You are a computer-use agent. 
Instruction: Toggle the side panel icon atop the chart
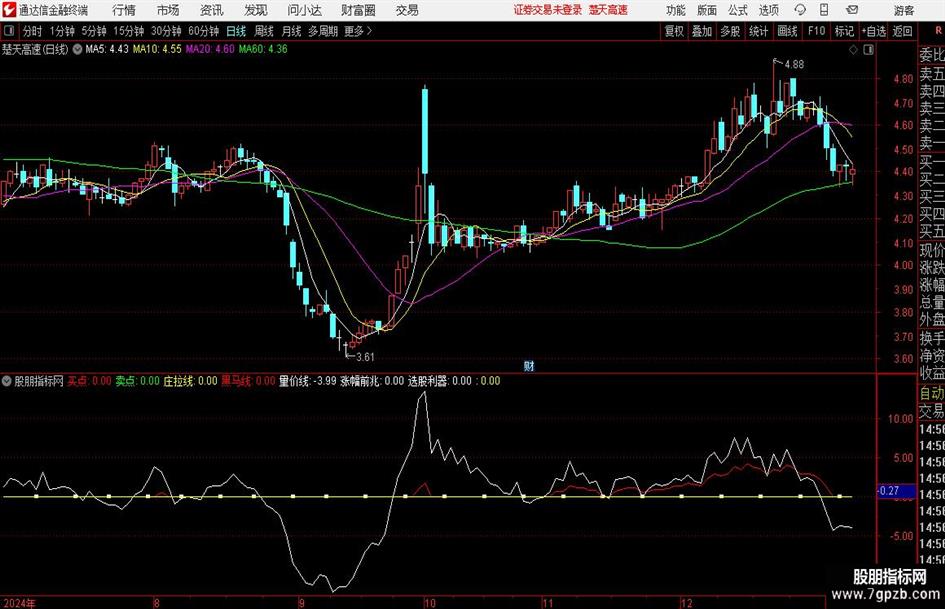(868, 50)
